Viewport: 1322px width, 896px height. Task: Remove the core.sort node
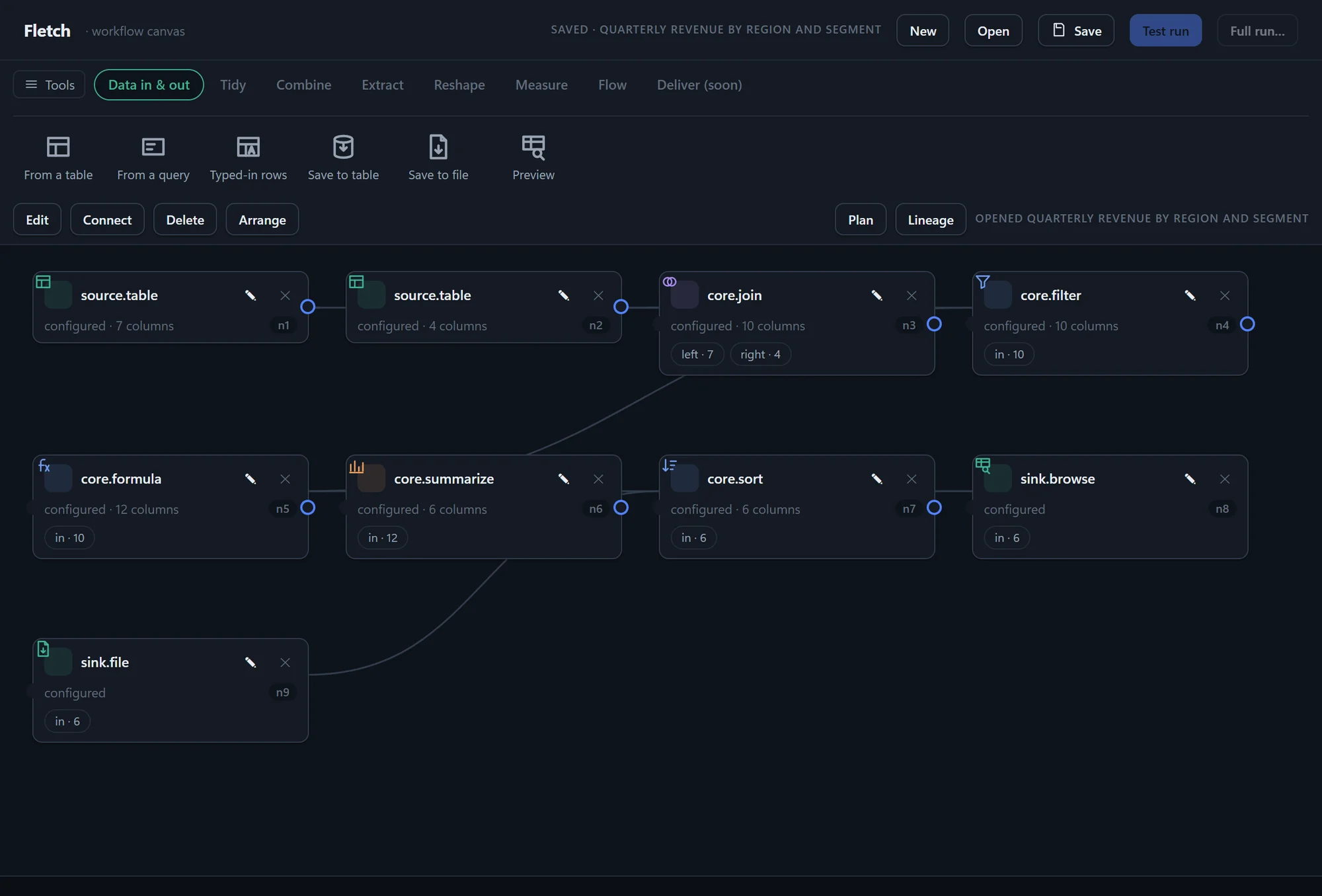tap(912, 479)
